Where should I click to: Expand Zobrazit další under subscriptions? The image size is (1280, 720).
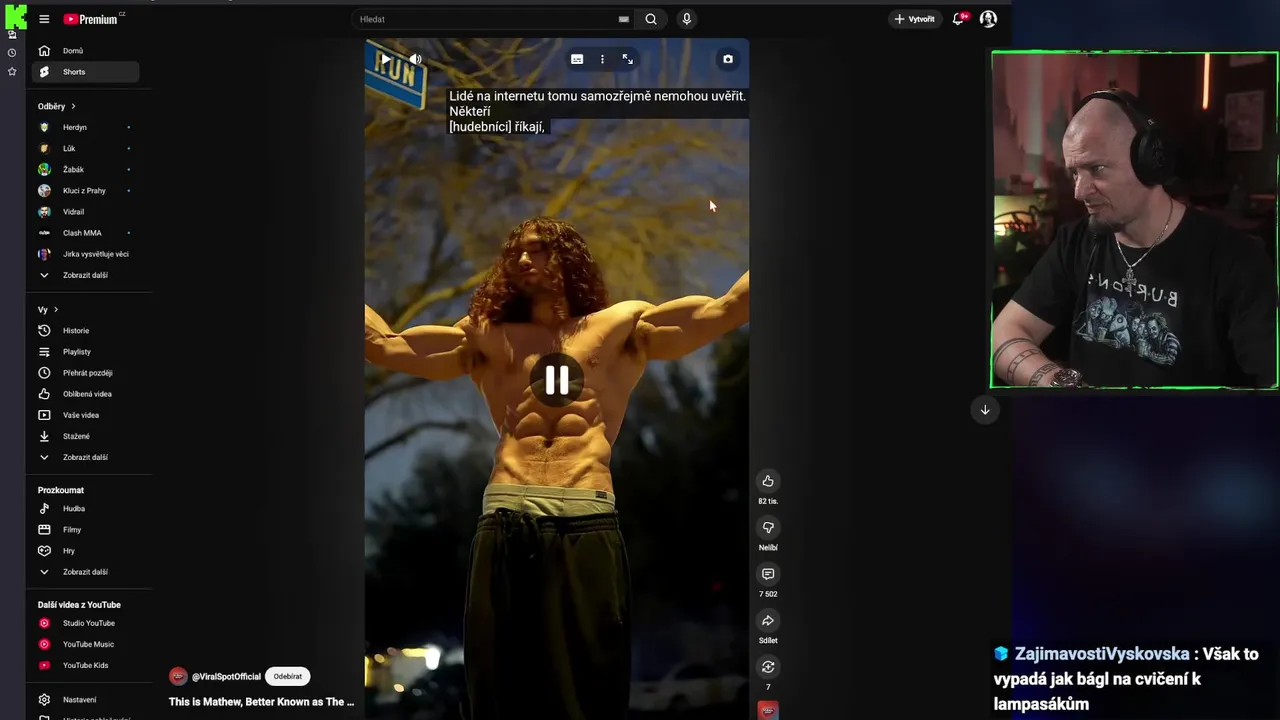[85, 275]
